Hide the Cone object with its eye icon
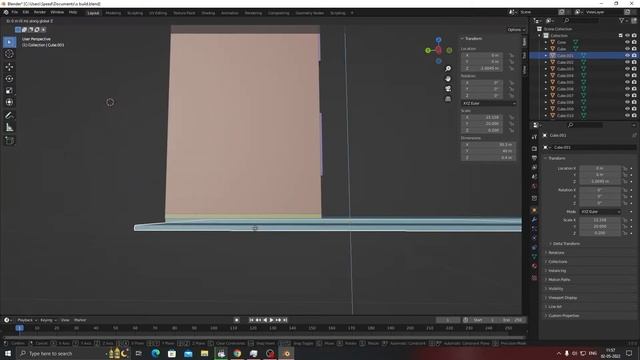 [x=627, y=42]
